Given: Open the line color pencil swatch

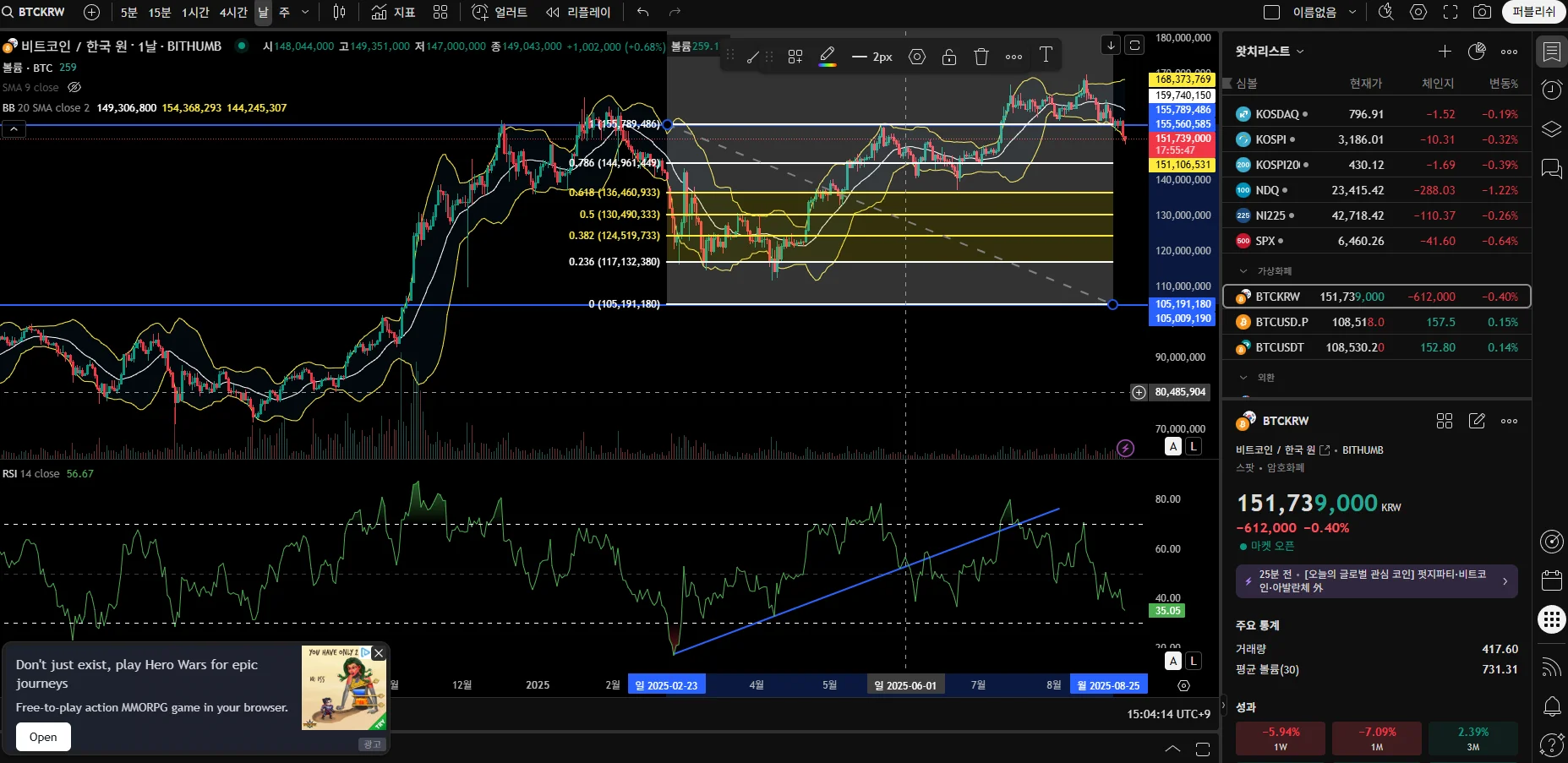Looking at the screenshot, I should pyautogui.click(x=828, y=57).
